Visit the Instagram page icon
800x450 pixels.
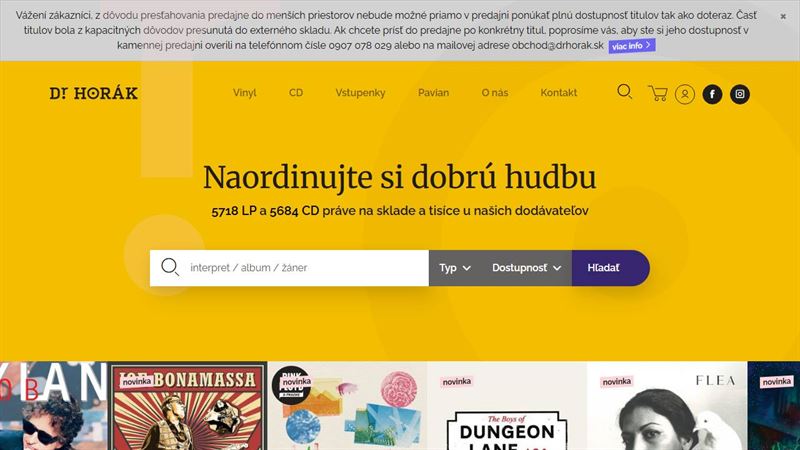[x=740, y=94]
